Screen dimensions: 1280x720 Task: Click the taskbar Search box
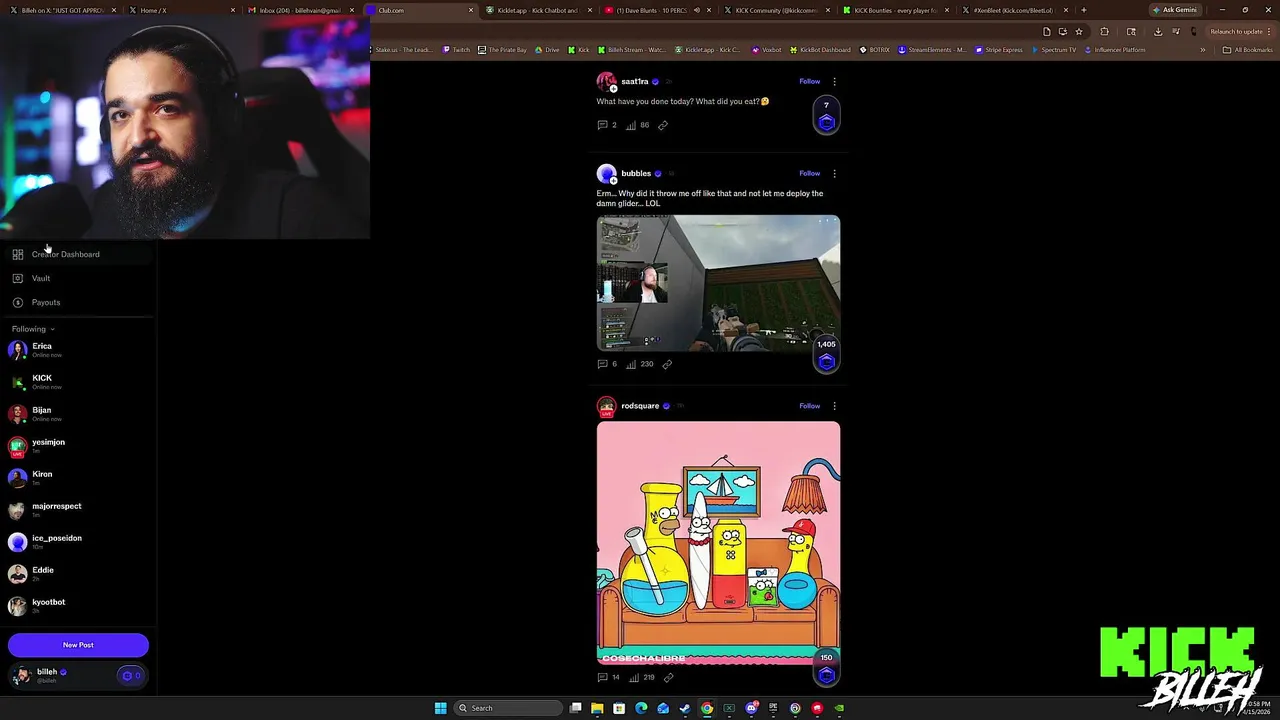tap(508, 708)
